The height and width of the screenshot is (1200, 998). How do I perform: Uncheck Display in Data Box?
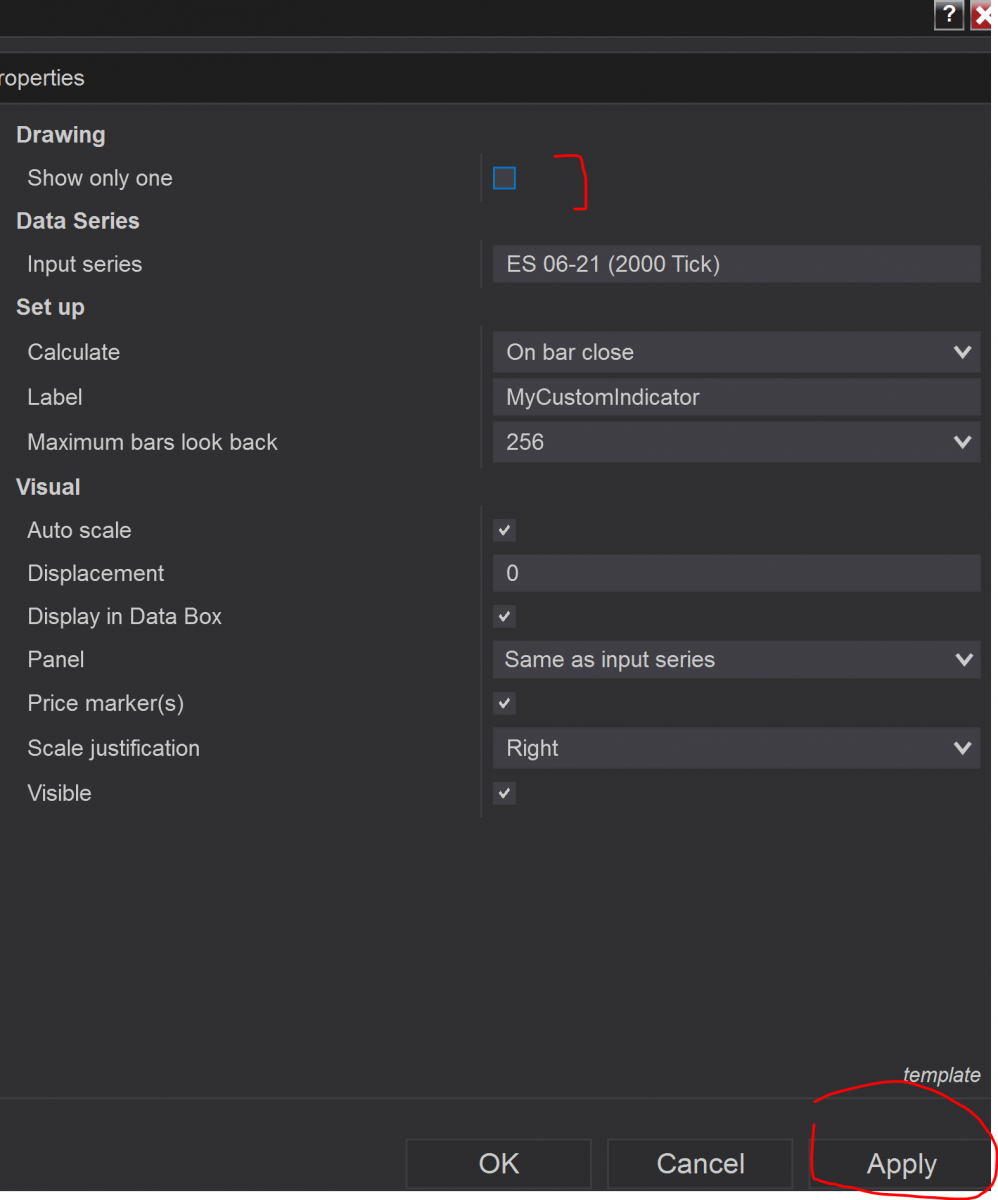pos(504,616)
